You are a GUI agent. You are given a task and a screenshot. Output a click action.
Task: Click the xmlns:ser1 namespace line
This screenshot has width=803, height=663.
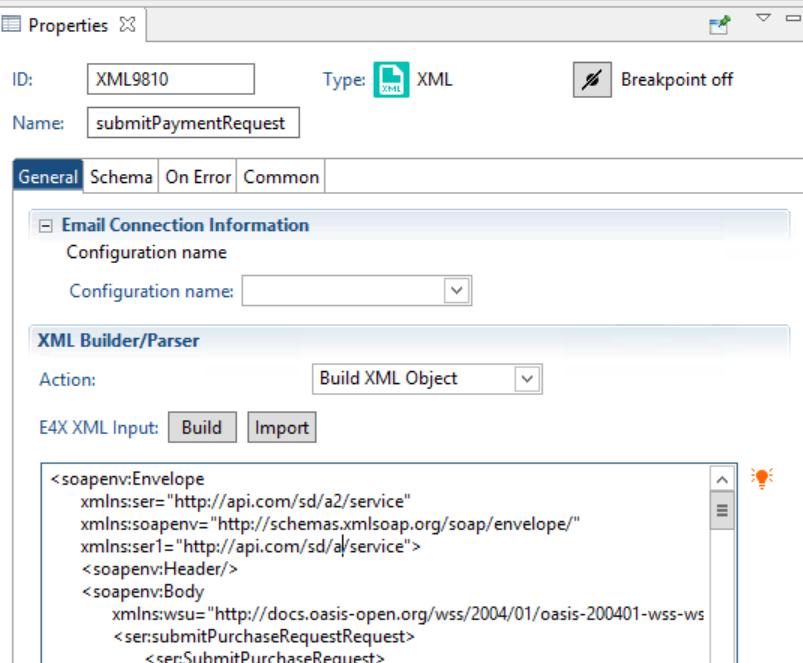click(x=250, y=546)
